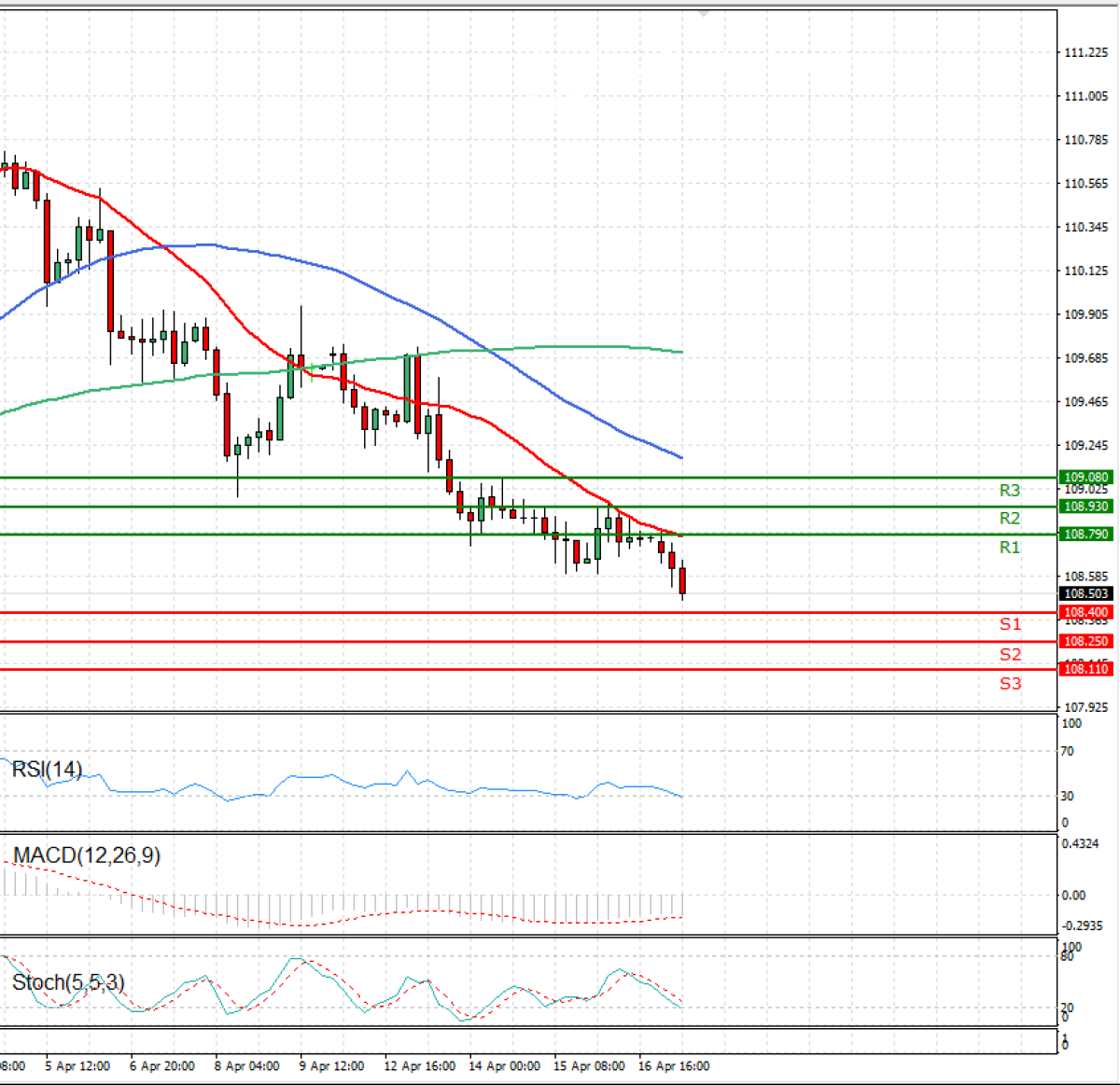Click the 109.080 green price tag
The height and width of the screenshot is (1085, 1120).
(x=1086, y=478)
